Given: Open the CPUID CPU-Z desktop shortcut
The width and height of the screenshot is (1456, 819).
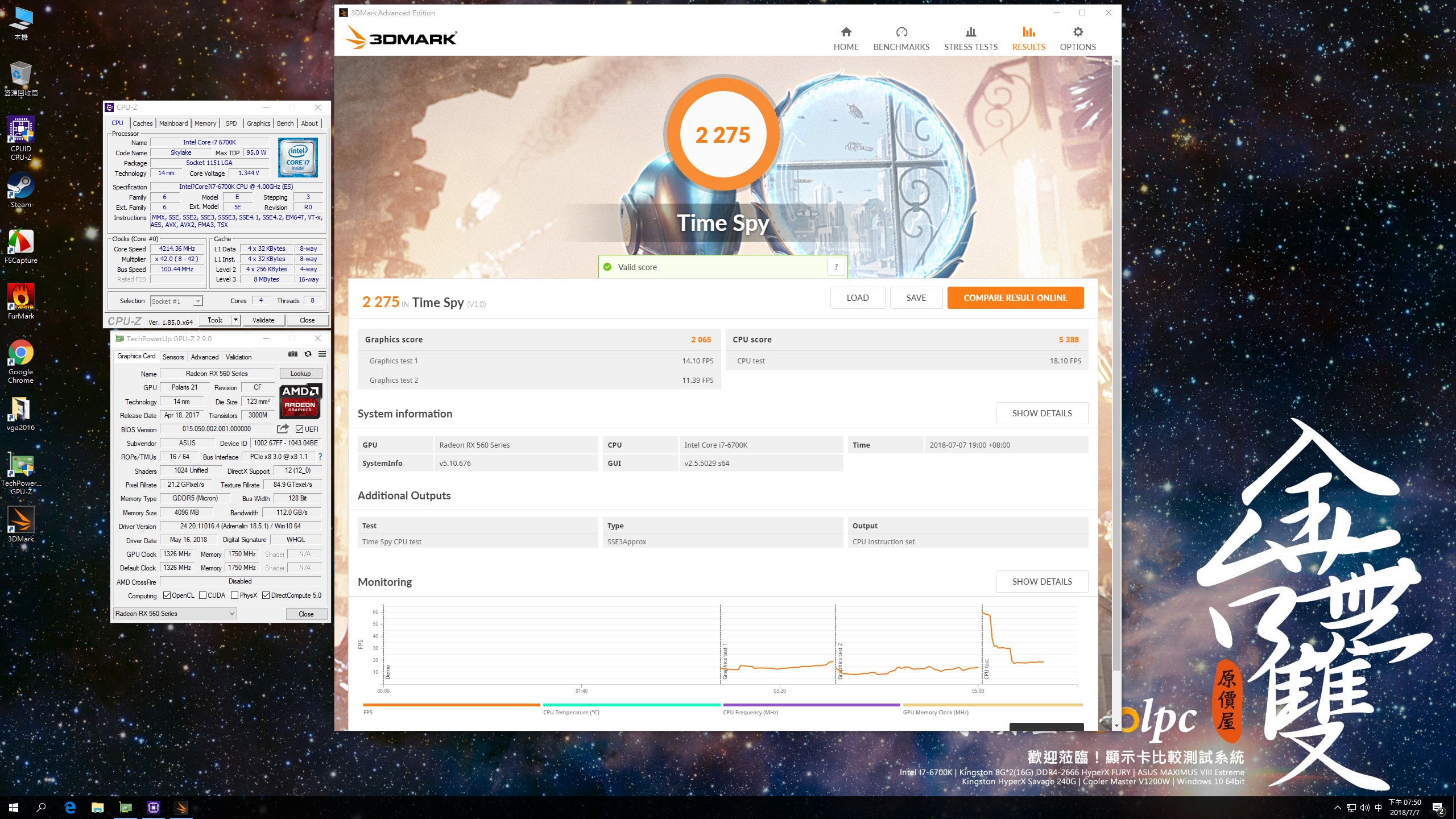Looking at the screenshot, I should pyautogui.click(x=21, y=138).
